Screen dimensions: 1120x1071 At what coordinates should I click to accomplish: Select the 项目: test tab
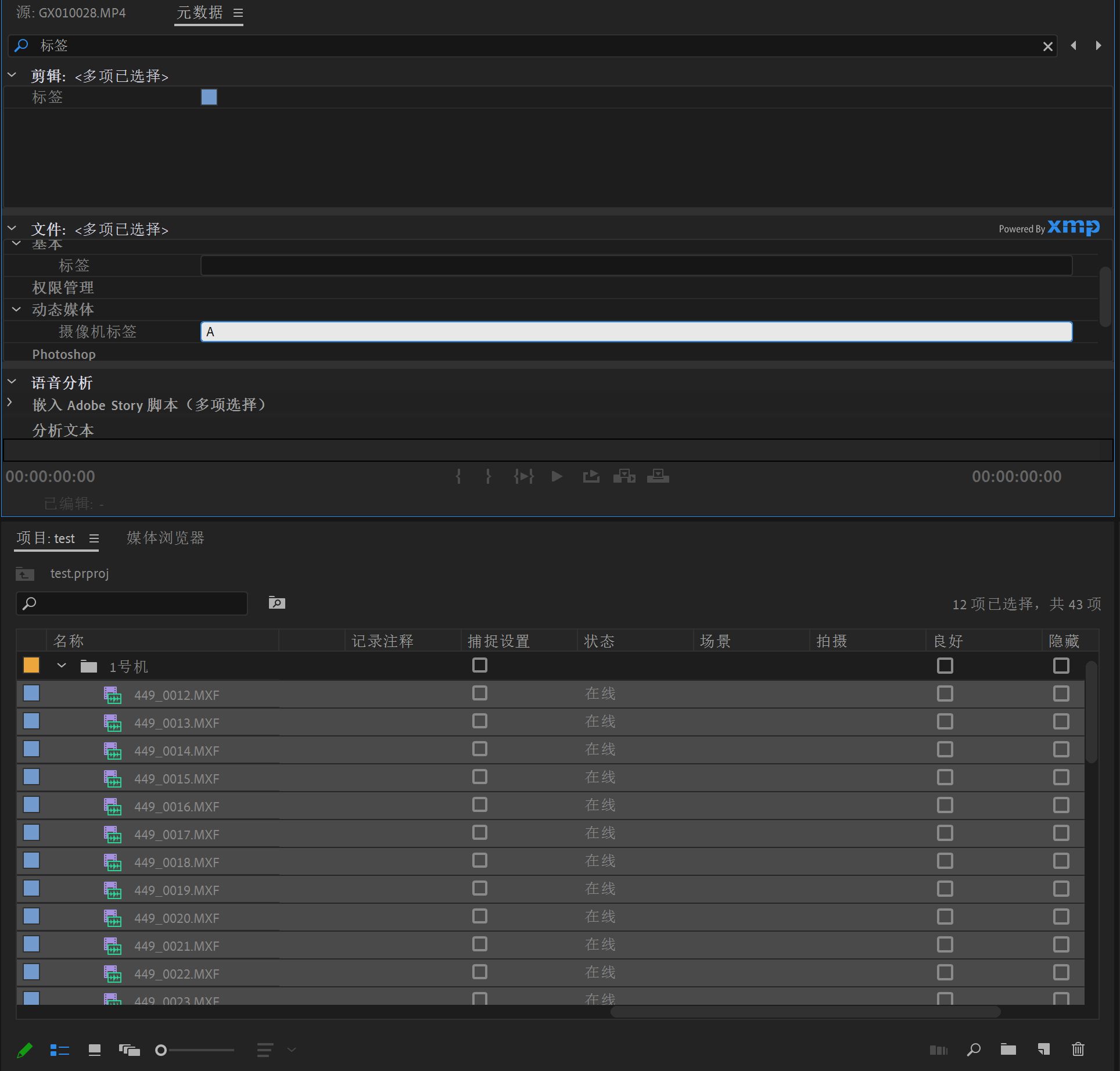pyautogui.click(x=46, y=538)
